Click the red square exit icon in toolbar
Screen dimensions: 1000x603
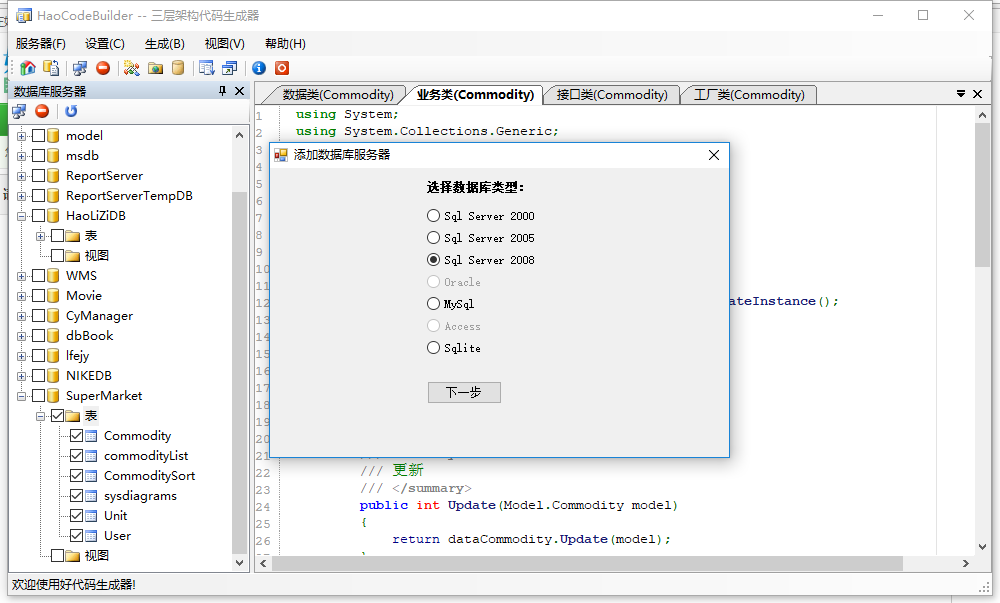tap(282, 68)
